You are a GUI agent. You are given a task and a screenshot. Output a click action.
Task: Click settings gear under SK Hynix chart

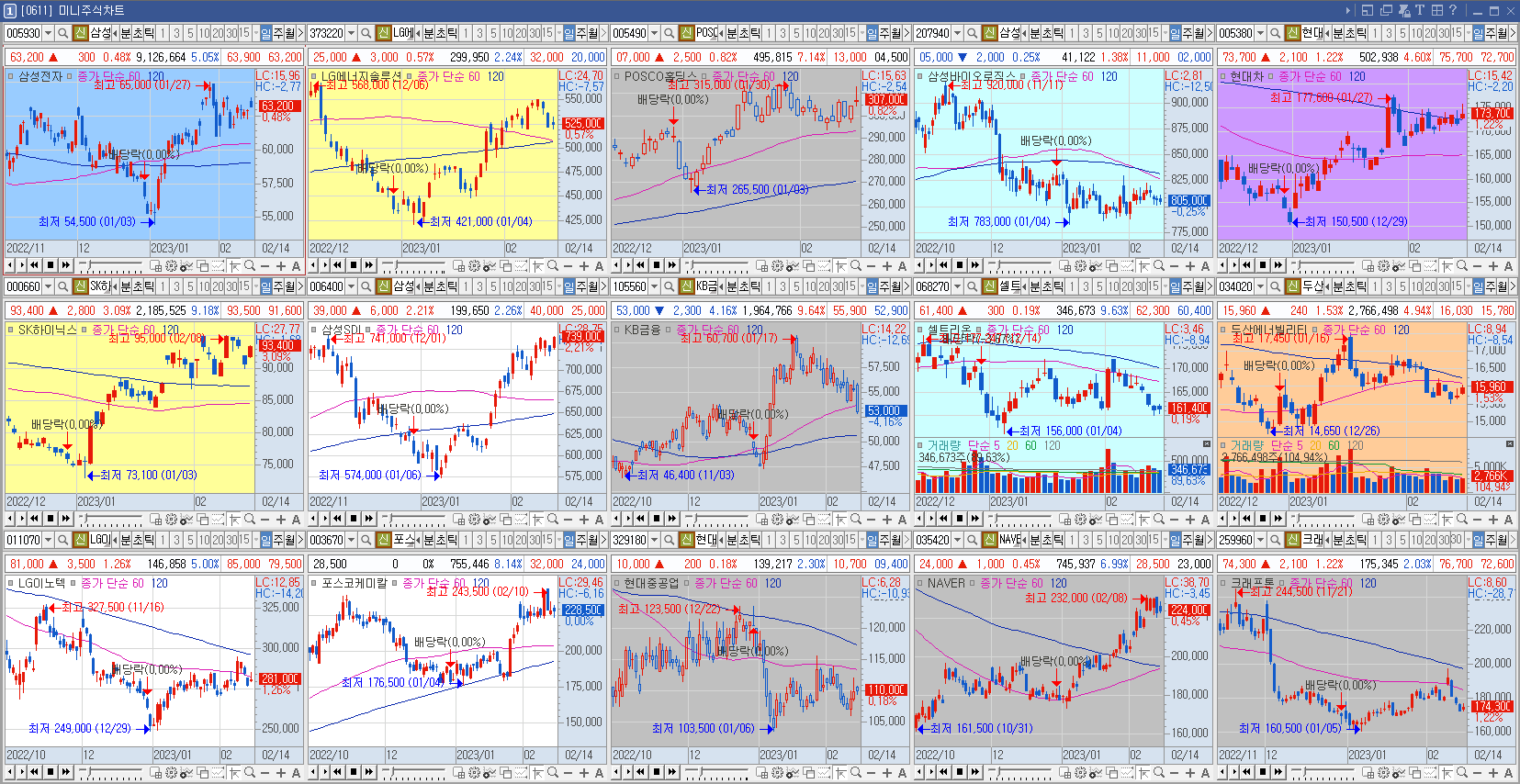171,519
